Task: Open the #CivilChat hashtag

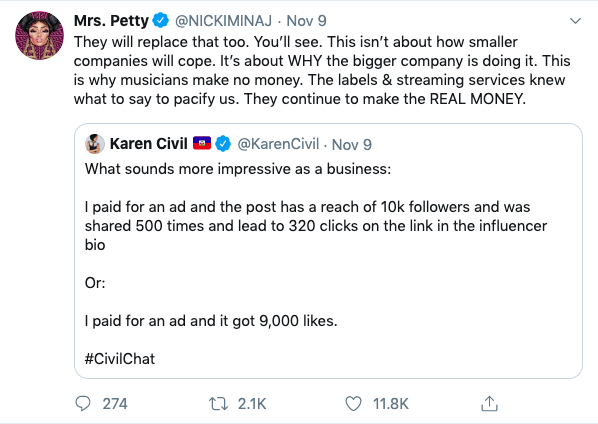Action: (x=120, y=359)
